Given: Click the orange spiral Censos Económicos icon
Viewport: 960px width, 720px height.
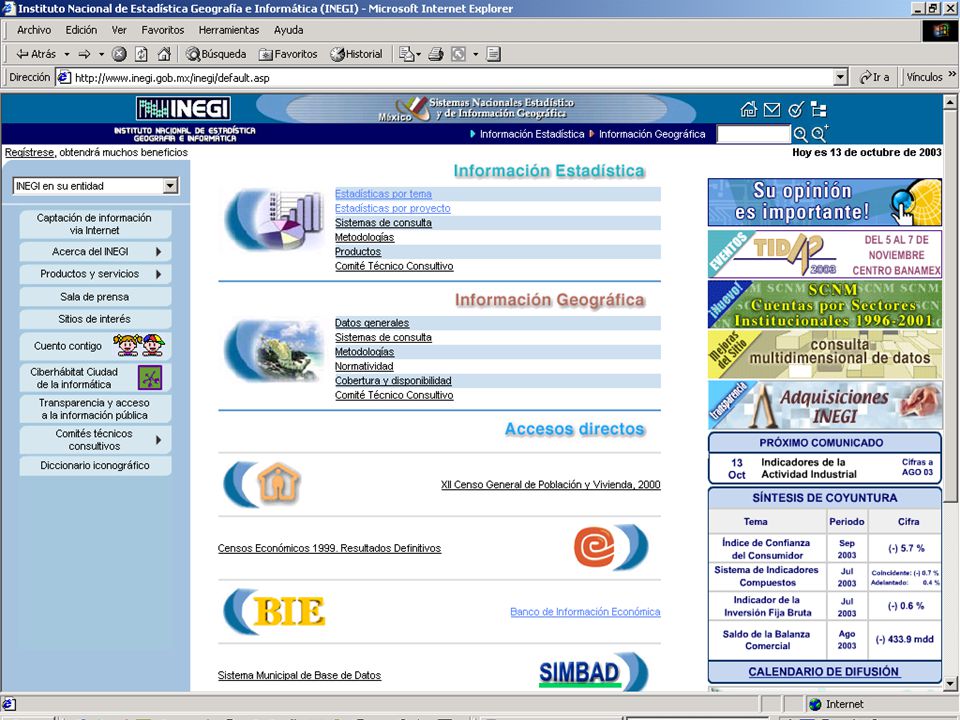Looking at the screenshot, I should coord(593,546).
